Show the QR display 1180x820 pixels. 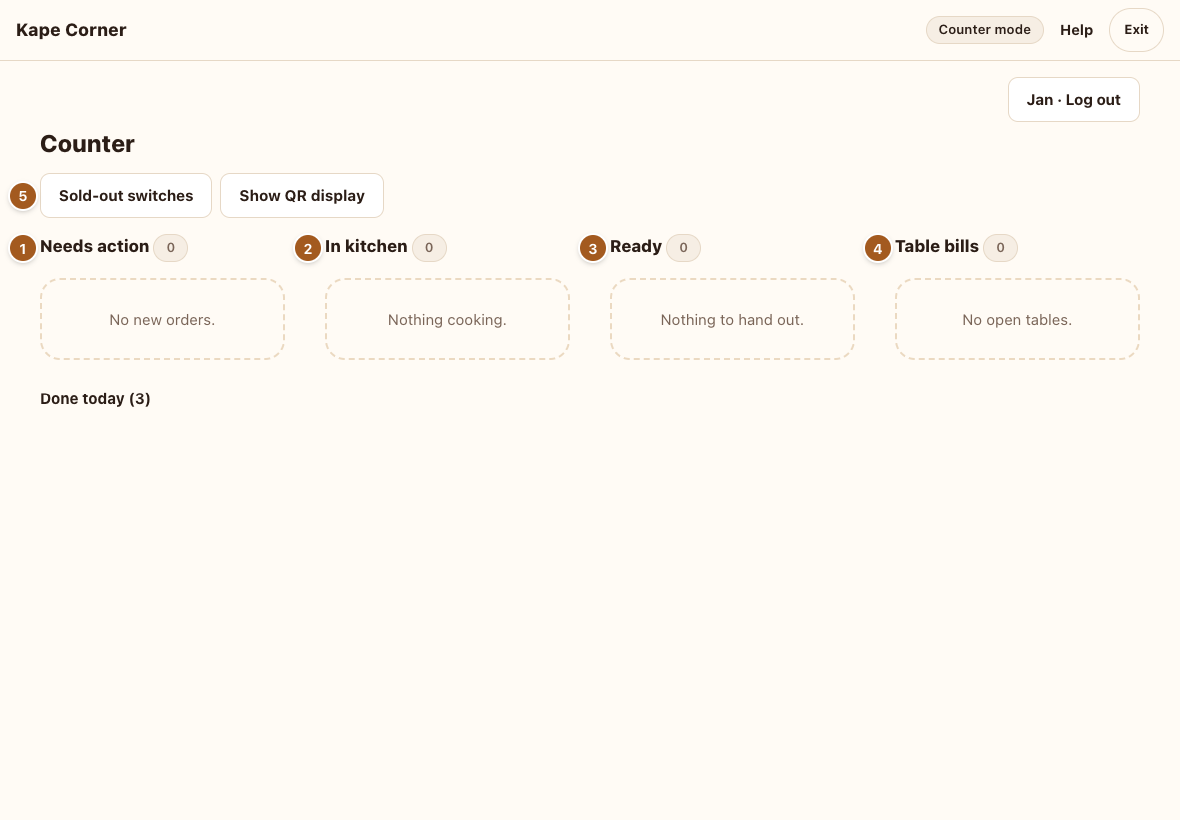click(x=302, y=196)
